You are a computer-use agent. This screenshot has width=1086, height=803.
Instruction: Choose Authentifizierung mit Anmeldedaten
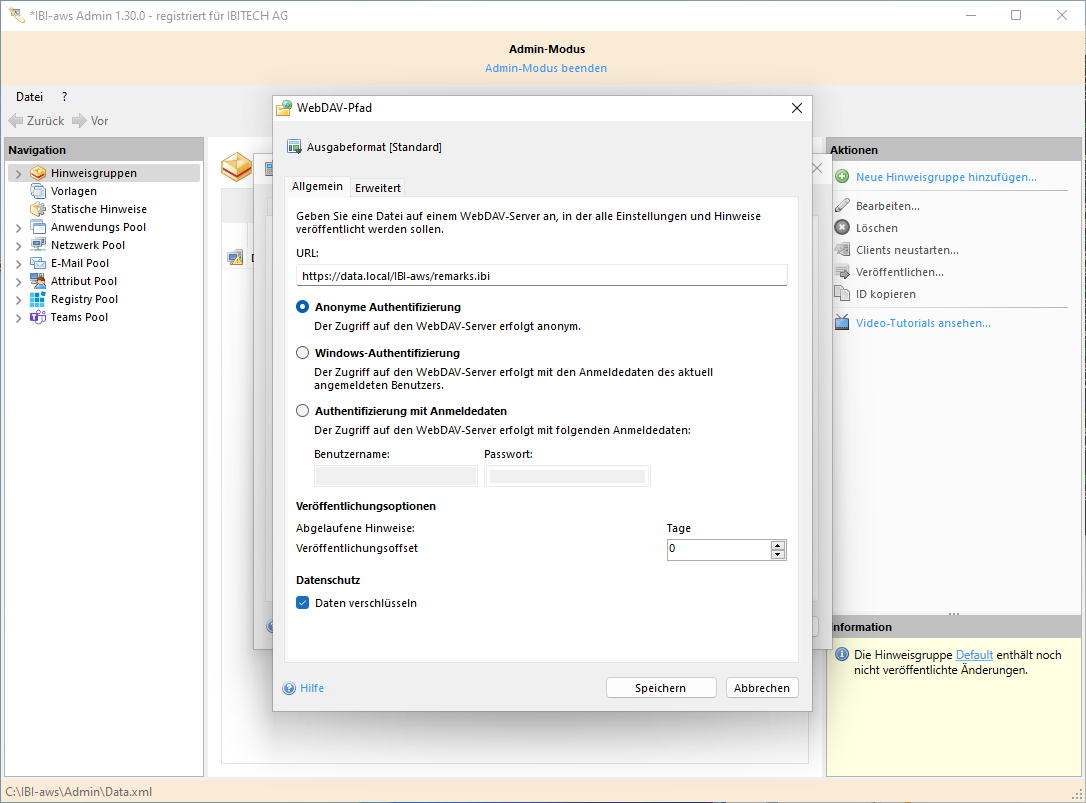click(x=302, y=410)
